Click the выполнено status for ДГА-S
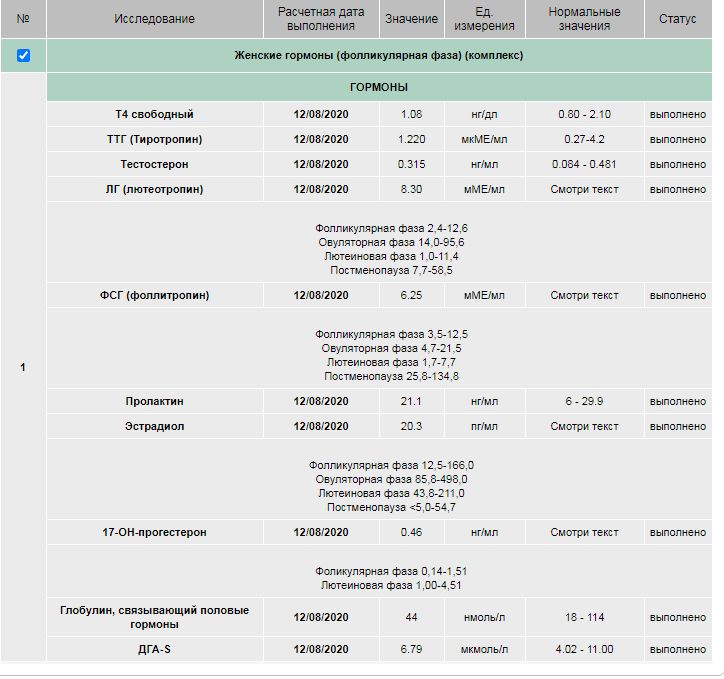 coord(677,649)
